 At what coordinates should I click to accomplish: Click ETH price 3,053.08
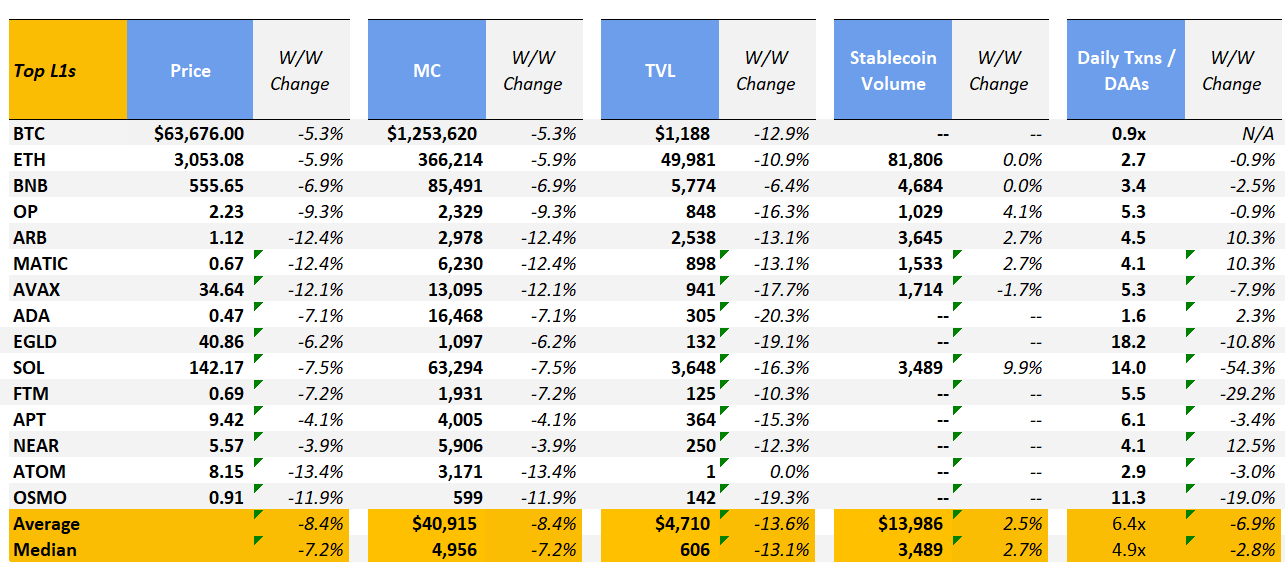208,159
